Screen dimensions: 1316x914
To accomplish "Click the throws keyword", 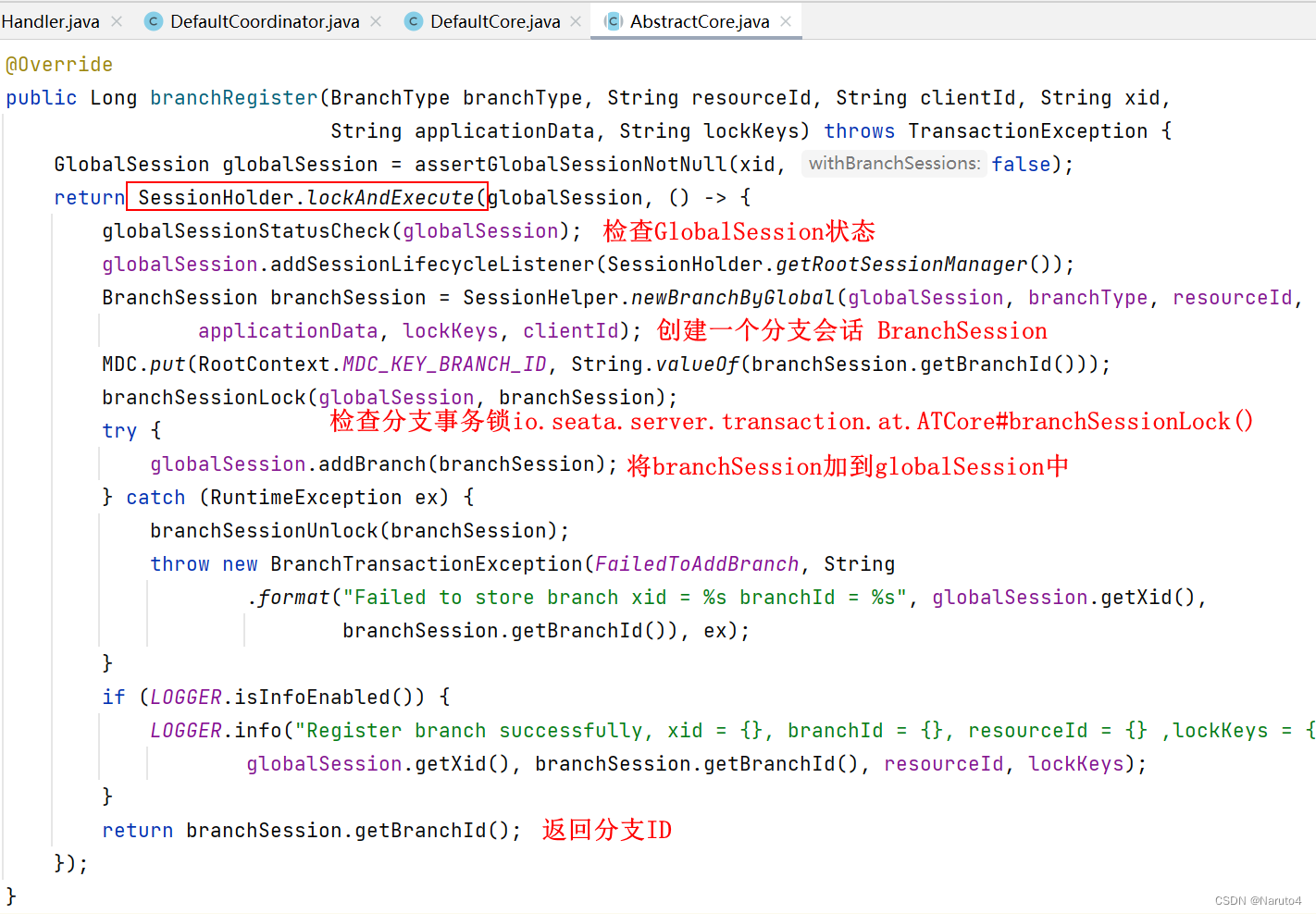I will (x=860, y=131).
